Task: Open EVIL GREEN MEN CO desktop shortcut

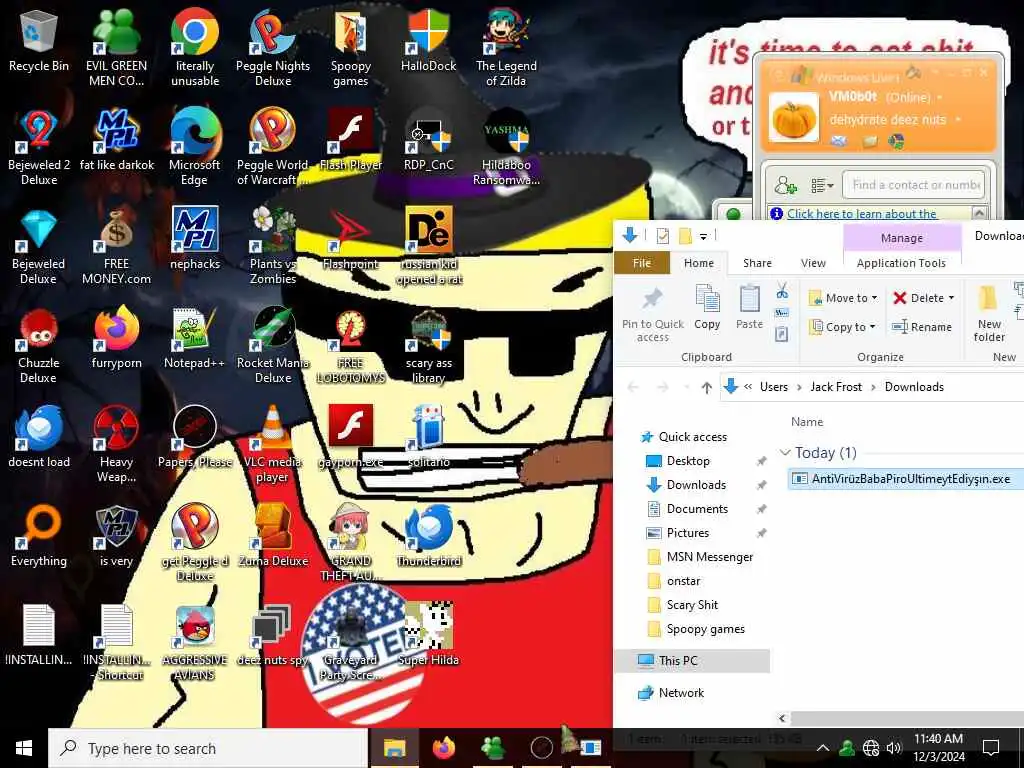Action: click(116, 49)
